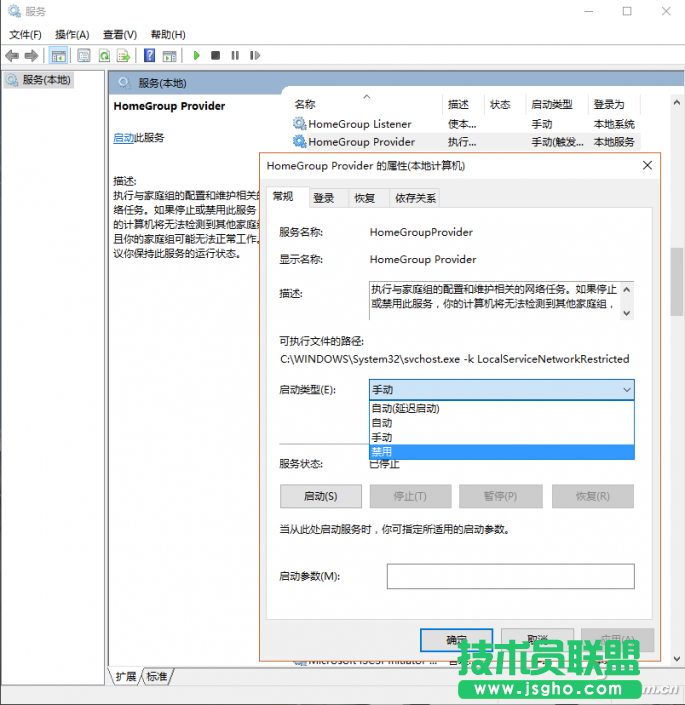Image resolution: width=685 pixels, height=705 pixels.
Task: Click the 启动参数(M) input field
Action: (510, 576)
